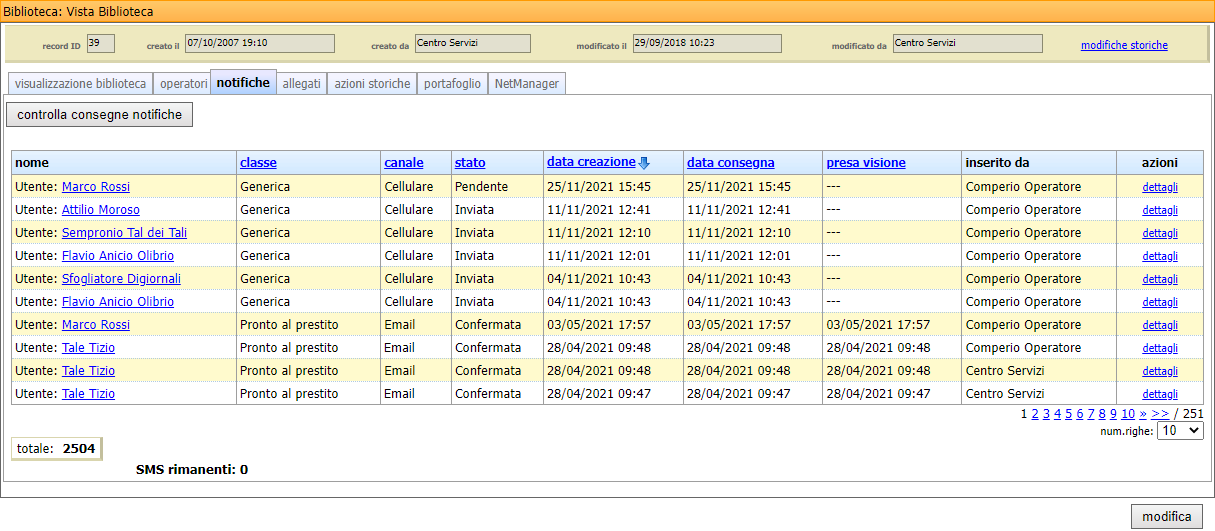Sort by data consegna header
This screenshot has height=531, width=1215.
pos(730,162)
